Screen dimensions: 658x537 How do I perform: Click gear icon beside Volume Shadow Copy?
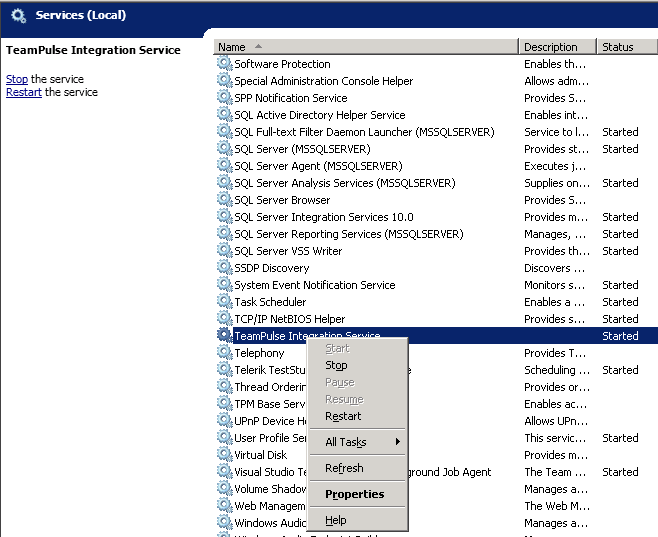[x=225, y=488]
